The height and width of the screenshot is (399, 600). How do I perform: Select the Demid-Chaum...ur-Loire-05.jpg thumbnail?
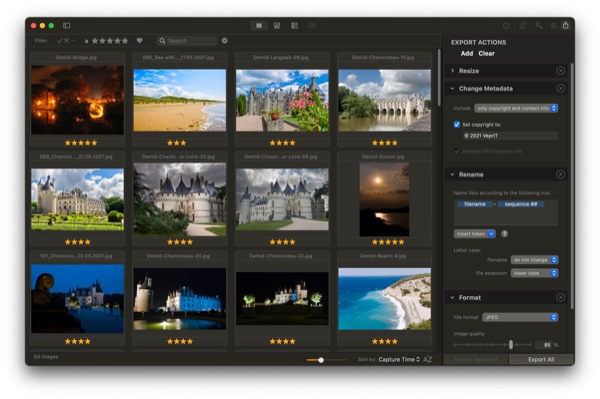(x=179, y=199)
